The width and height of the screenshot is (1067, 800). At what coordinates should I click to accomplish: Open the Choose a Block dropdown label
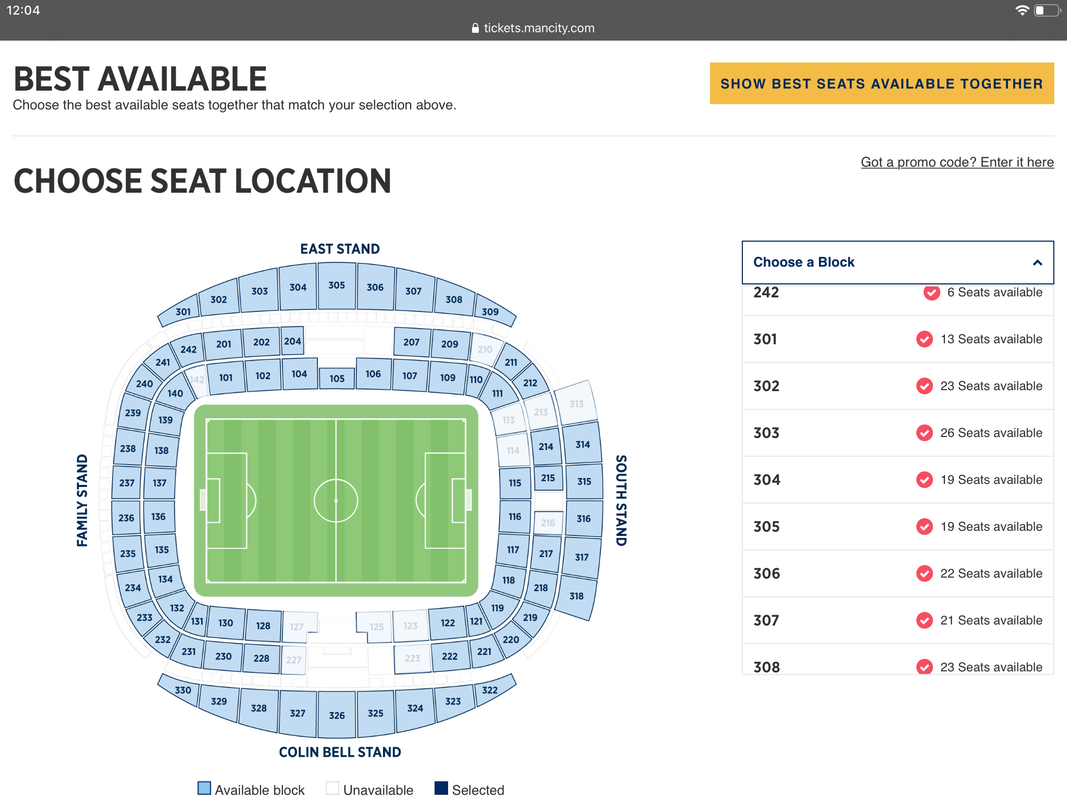804,262
